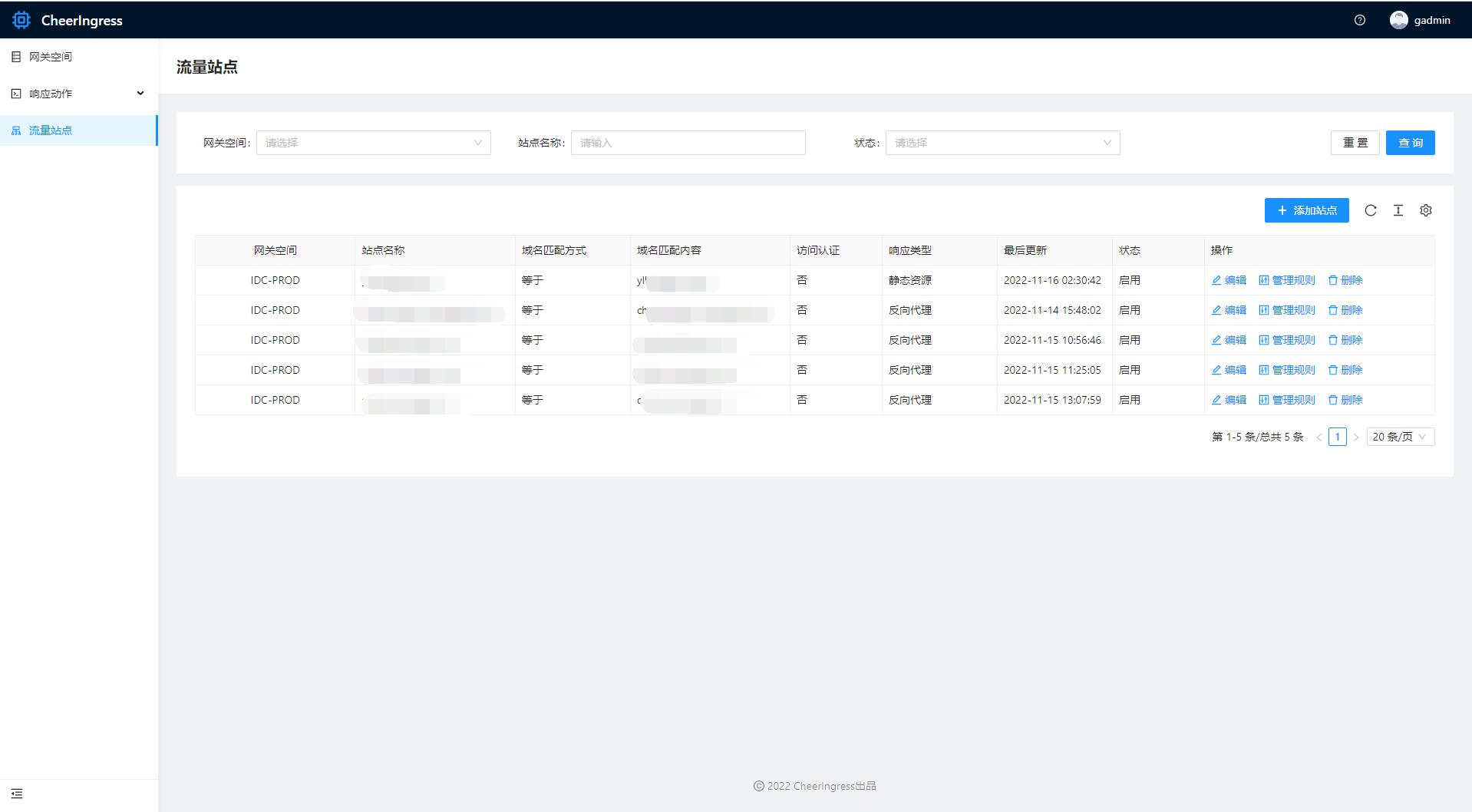Open the 网关空间 sidebar item
The width and height of the screenshot is (1472, 812).
[x=79, y=57]
